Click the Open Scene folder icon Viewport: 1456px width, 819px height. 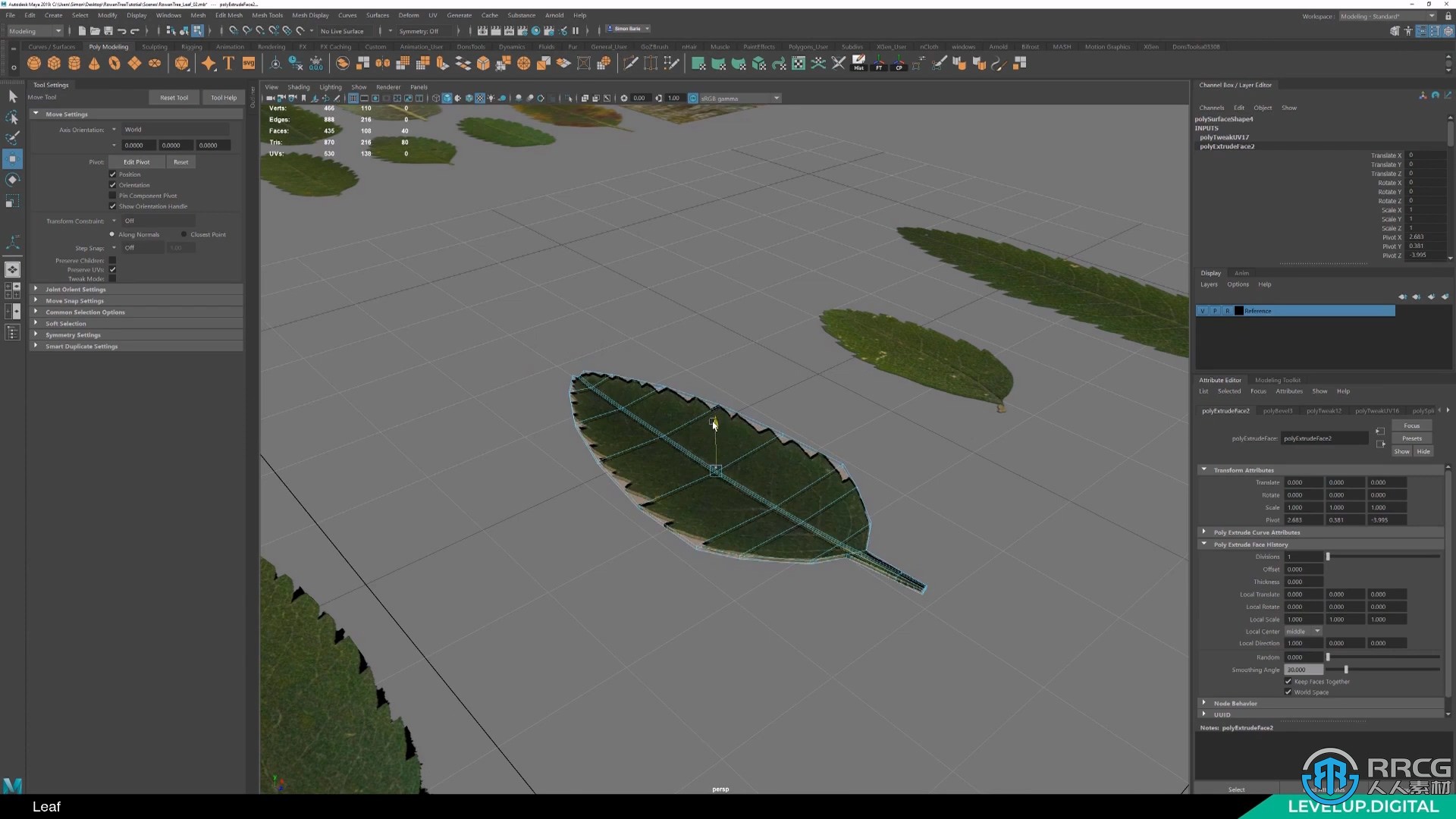[95, 31]
